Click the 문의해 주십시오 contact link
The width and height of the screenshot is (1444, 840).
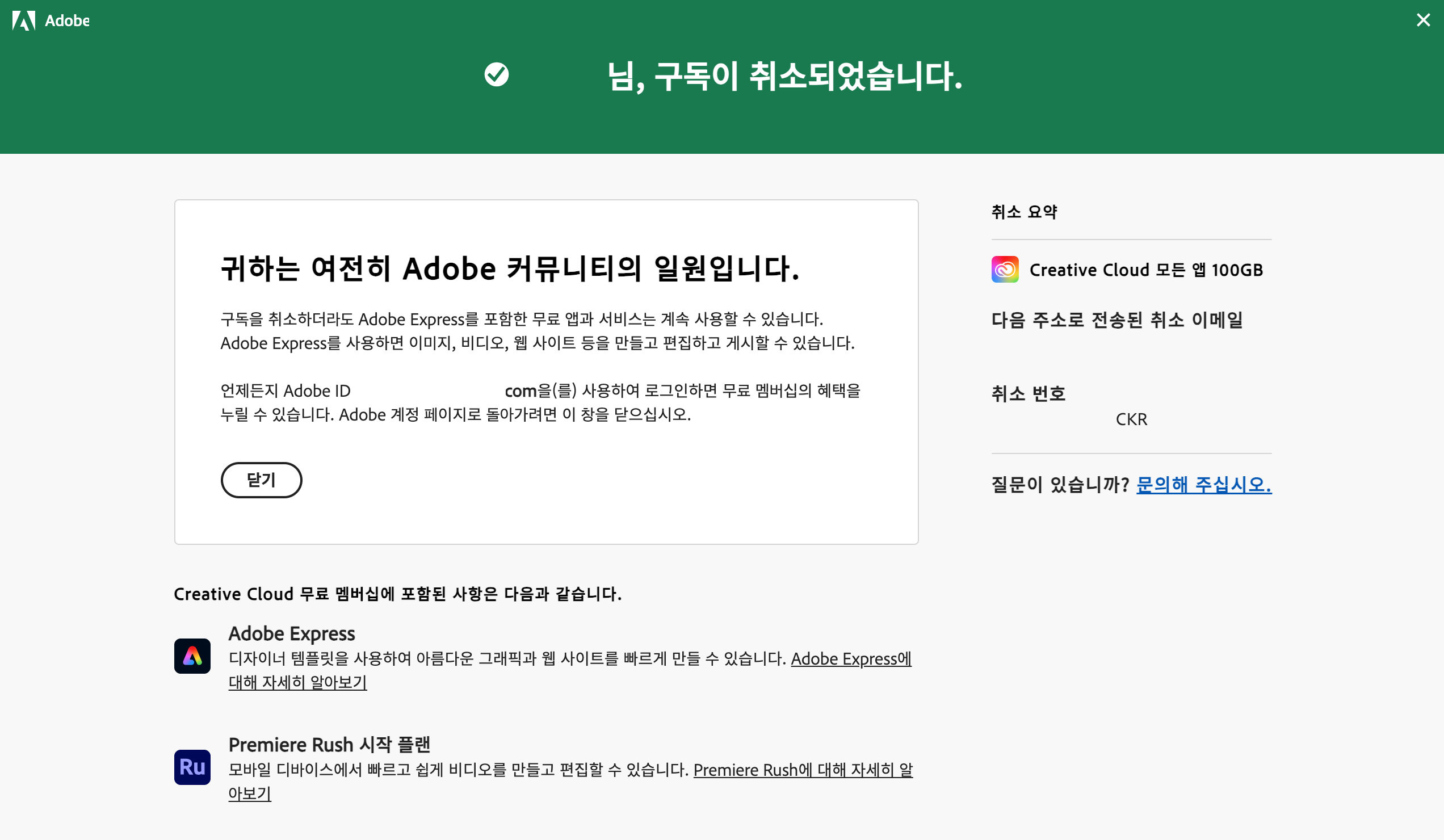click(1203, 485)
